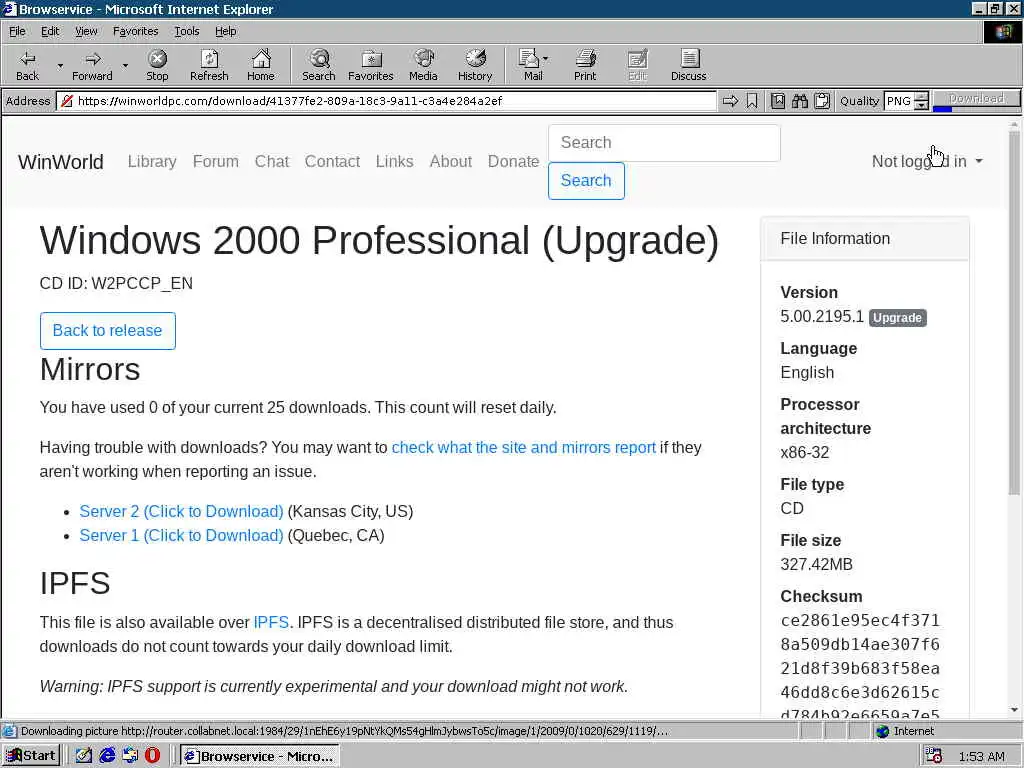Click the vertical scrollbar down arrow
The height and width of the screenshot is (768, 1024).
point(1014,710)
